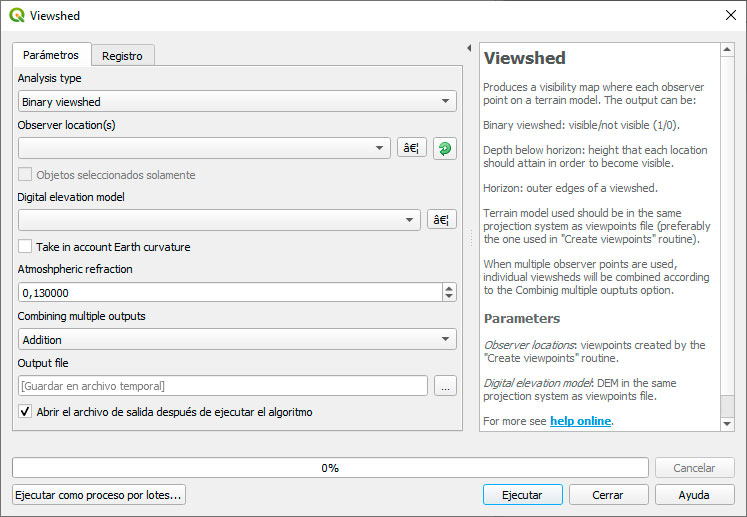The height and width of the screenshot is (517, 747).
Task: Open the Observer location(s) dropdown
Action: tap(204, 148)
